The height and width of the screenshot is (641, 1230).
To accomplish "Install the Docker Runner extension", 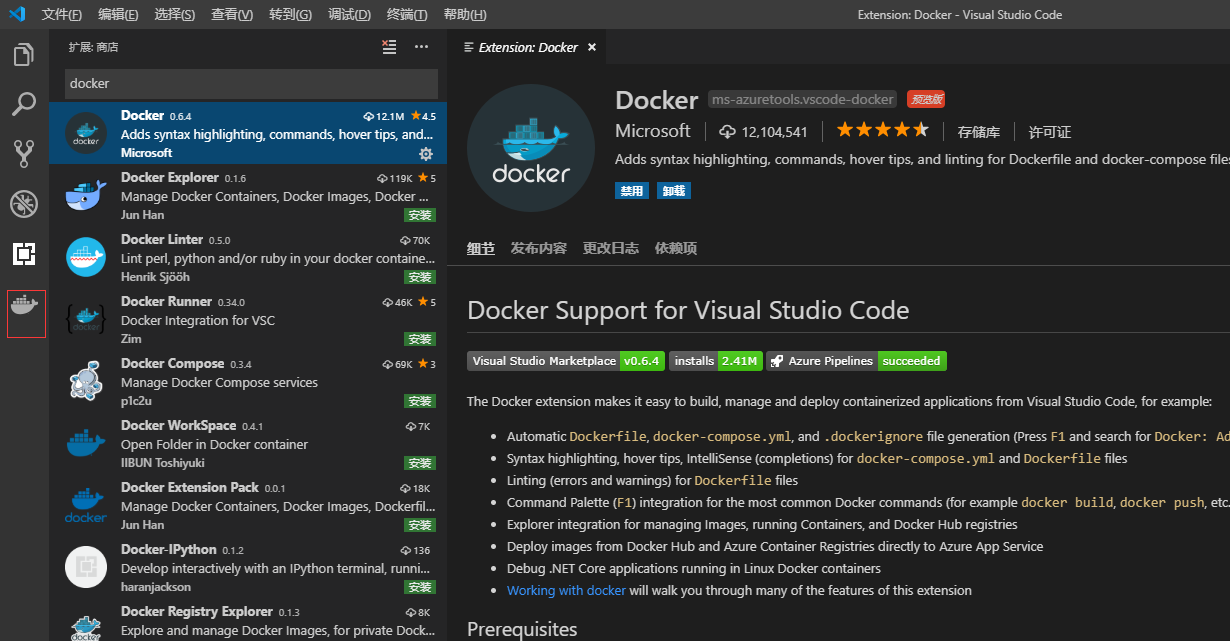I will (420, 339).
